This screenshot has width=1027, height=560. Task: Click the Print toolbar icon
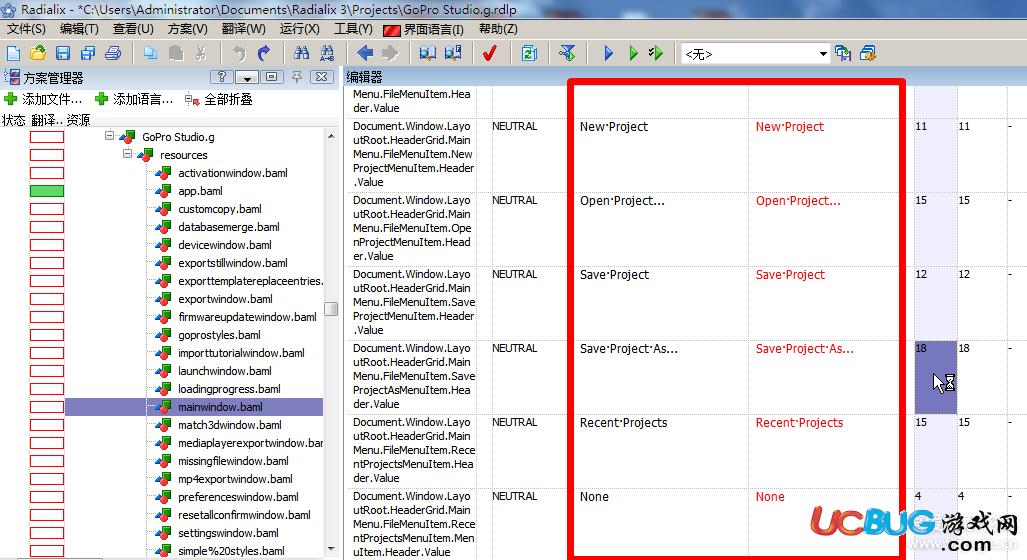(113, 54)
